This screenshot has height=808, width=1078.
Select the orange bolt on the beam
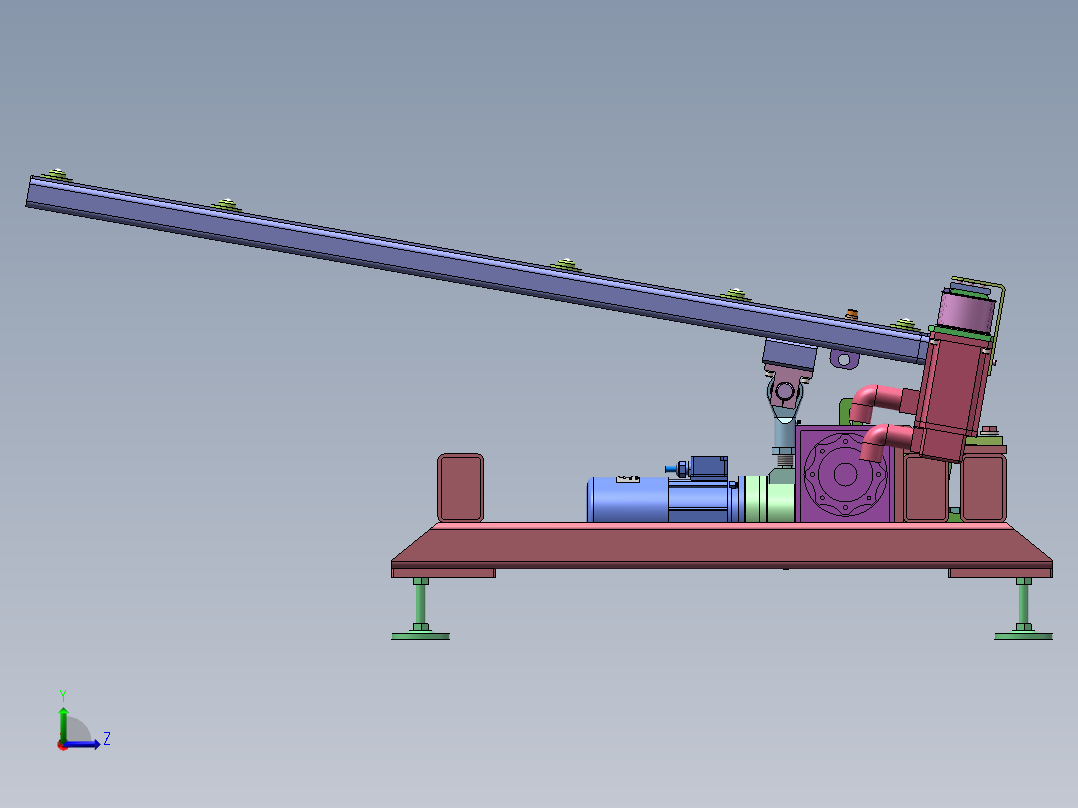852,314
